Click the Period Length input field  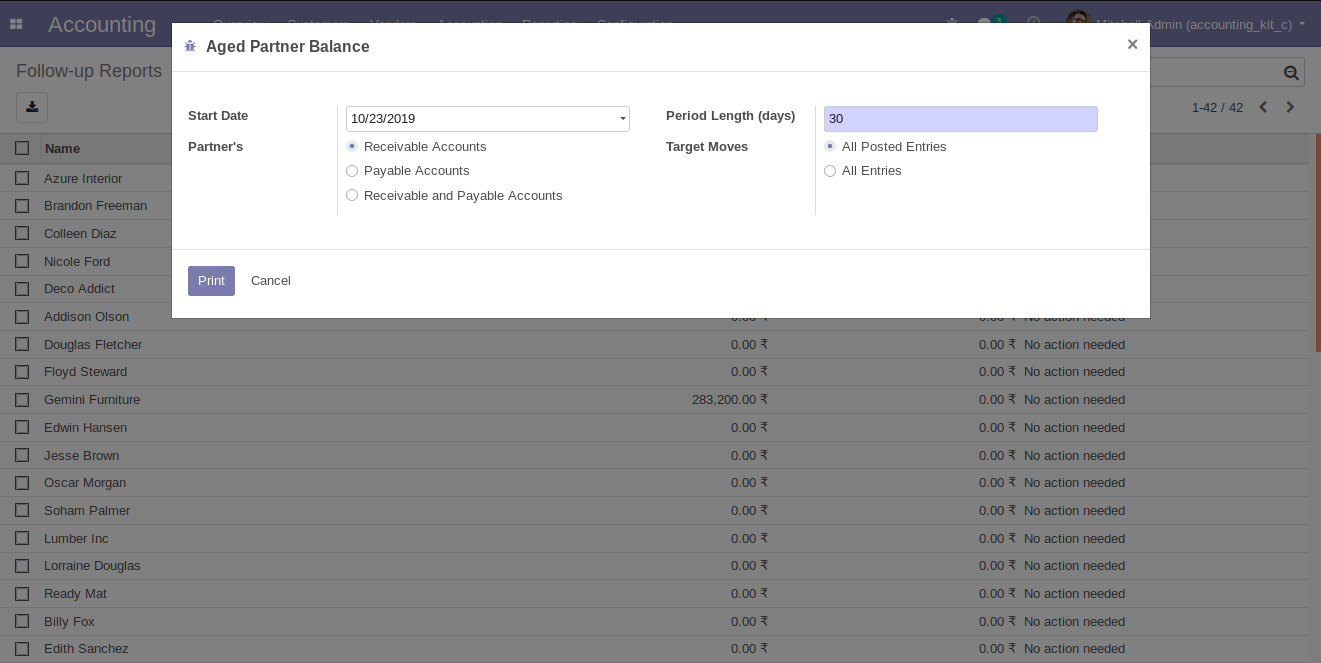pos(960,119)
